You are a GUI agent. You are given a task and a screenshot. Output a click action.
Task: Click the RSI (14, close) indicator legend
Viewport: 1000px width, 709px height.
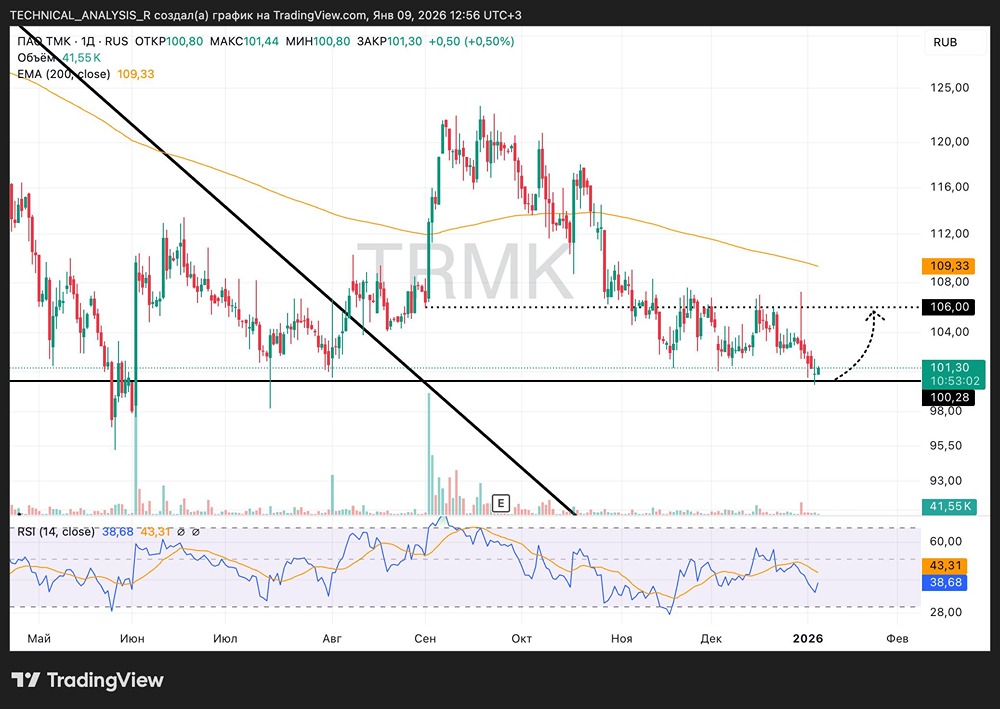coord(56,532)
